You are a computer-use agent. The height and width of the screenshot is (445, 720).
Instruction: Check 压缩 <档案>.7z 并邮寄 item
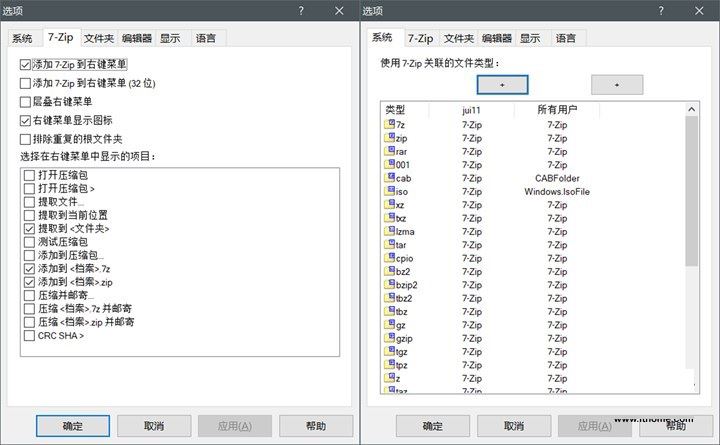point(29,309)
